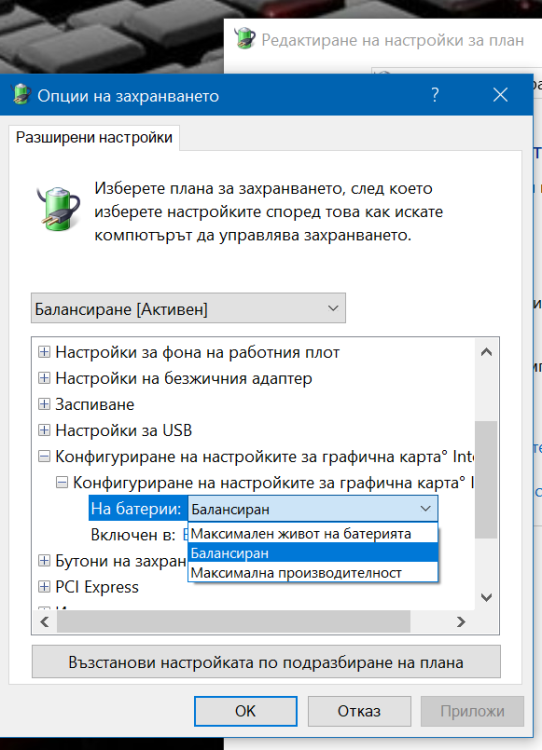This screenshot has width=542, height=750.
Task: Click the battery icon beside Редактиране на настройки
Action: click(244, 38)
